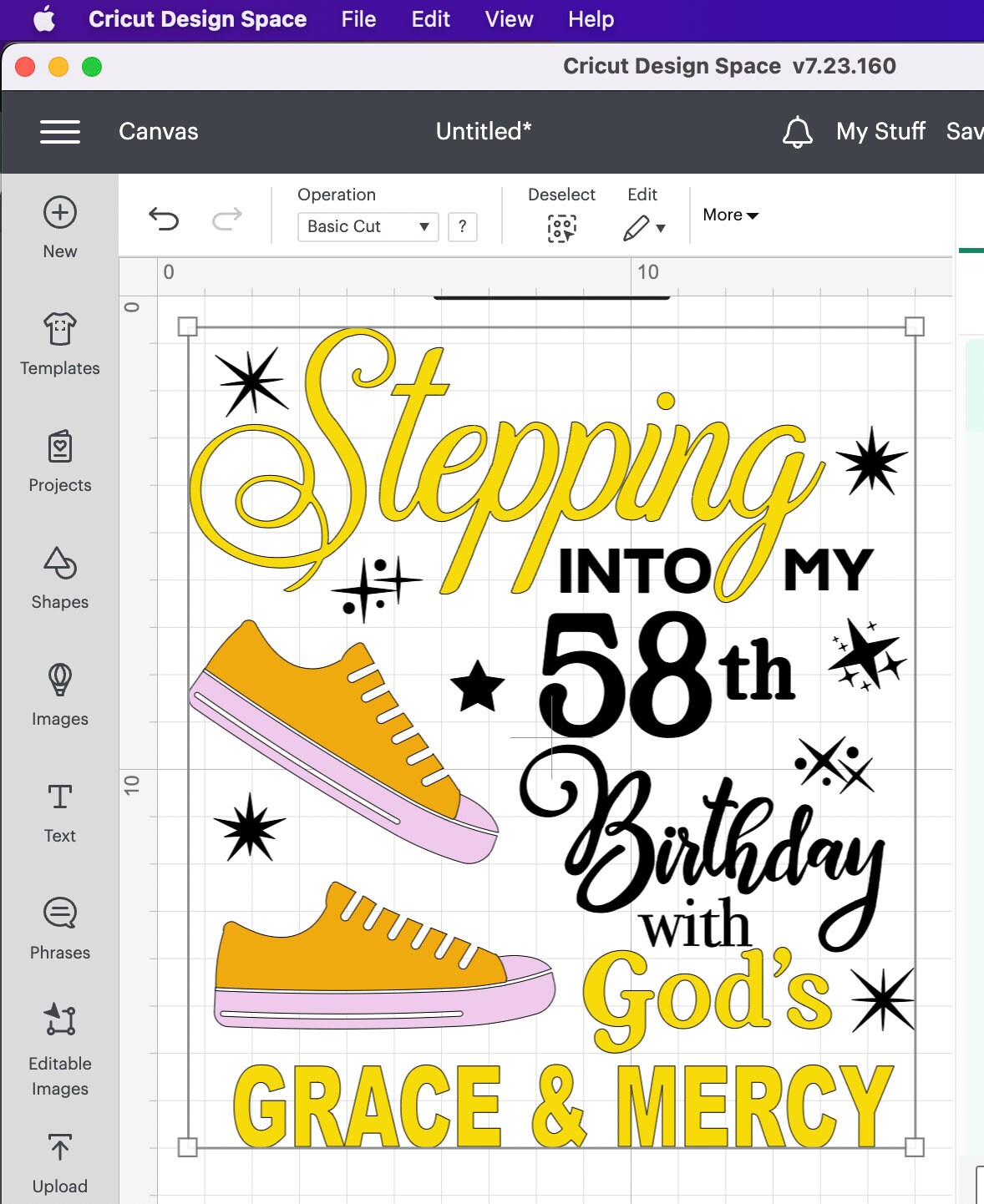
Task: Open the Cricut Design Space app menu
Action: point(198,19)
